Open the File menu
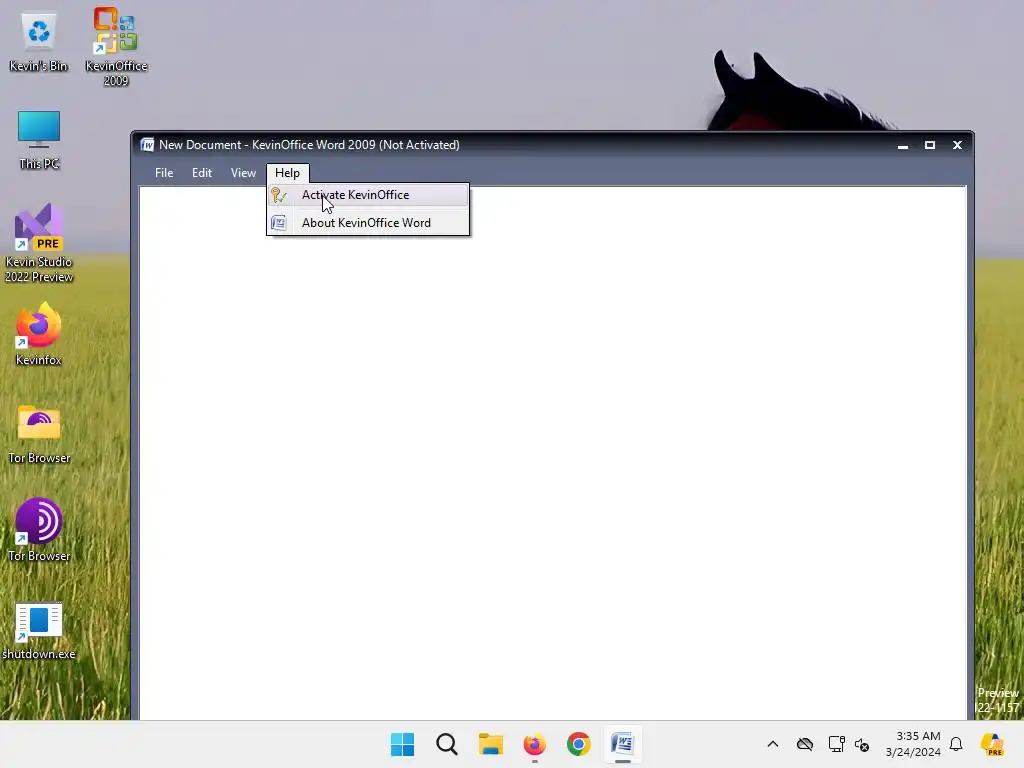Viewport: 1024px width, 768px height. tap(164, 173)
